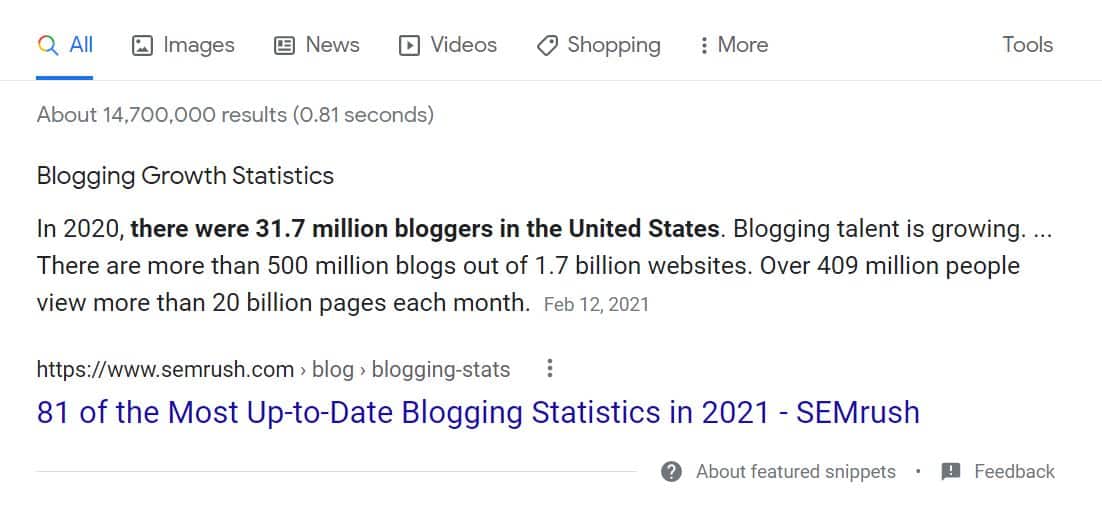1102x508 pixels.
Task: Open About featured snippets link
Action: pyautogui.click(x=796, y=471)
